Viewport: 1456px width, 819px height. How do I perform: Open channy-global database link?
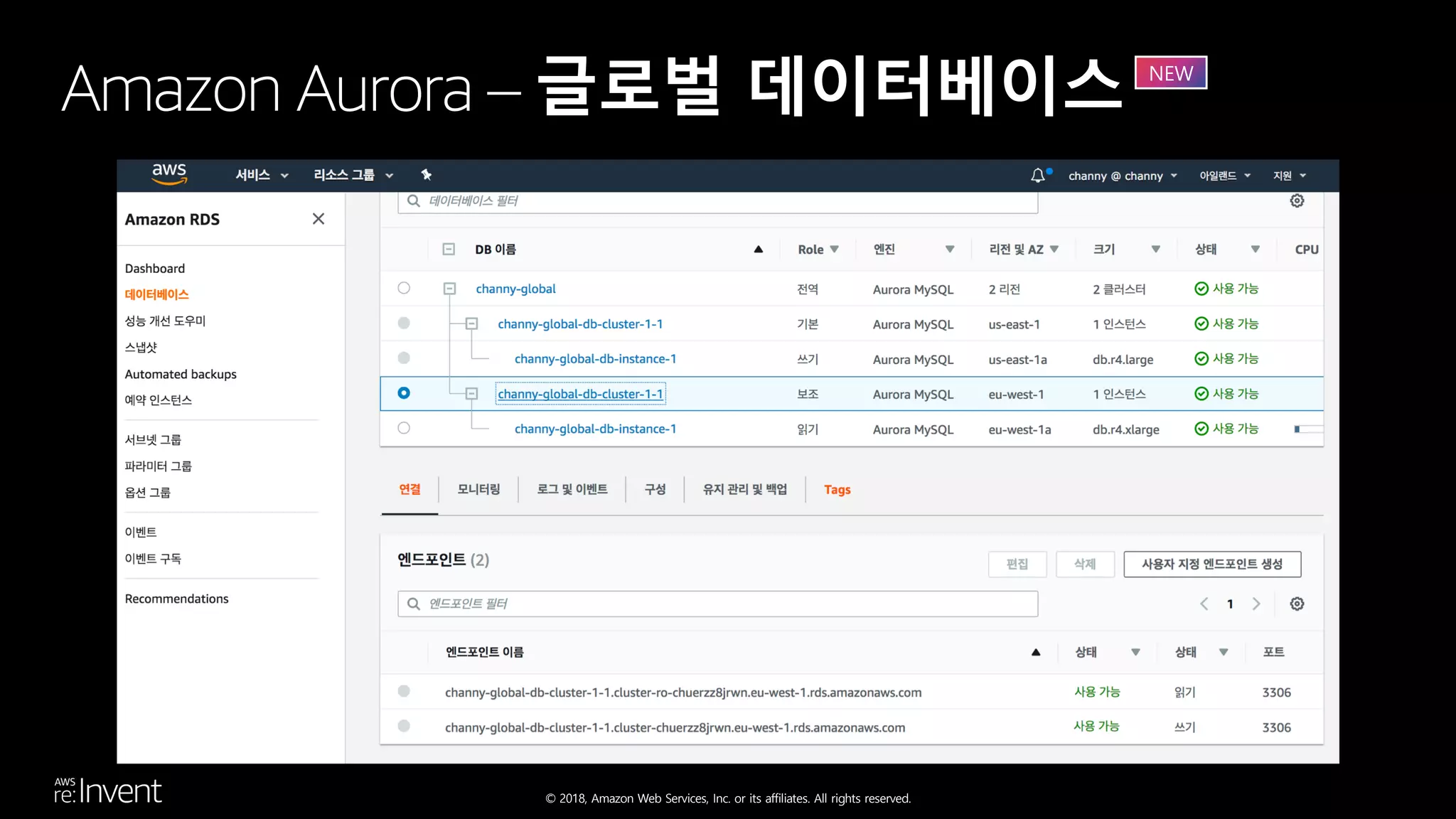pyautogui.click(x=515, y=289)
